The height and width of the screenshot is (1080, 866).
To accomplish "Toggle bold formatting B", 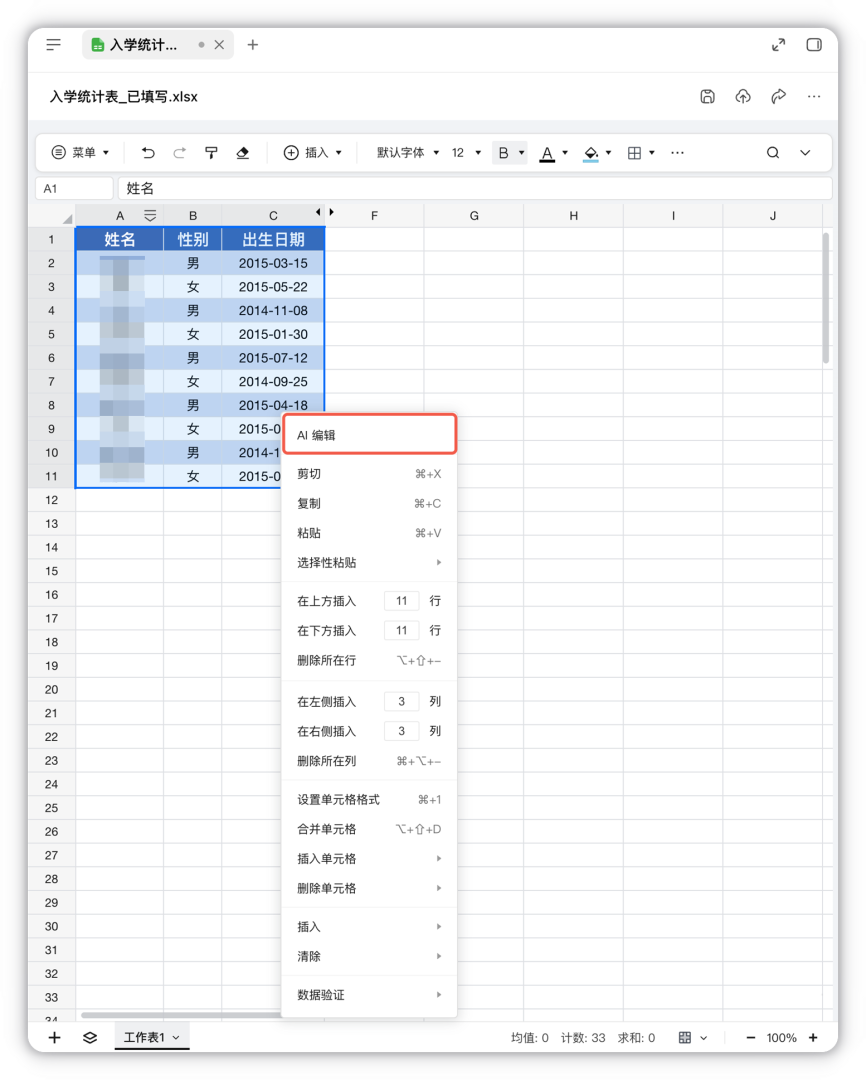I will [x=504, y=153].
